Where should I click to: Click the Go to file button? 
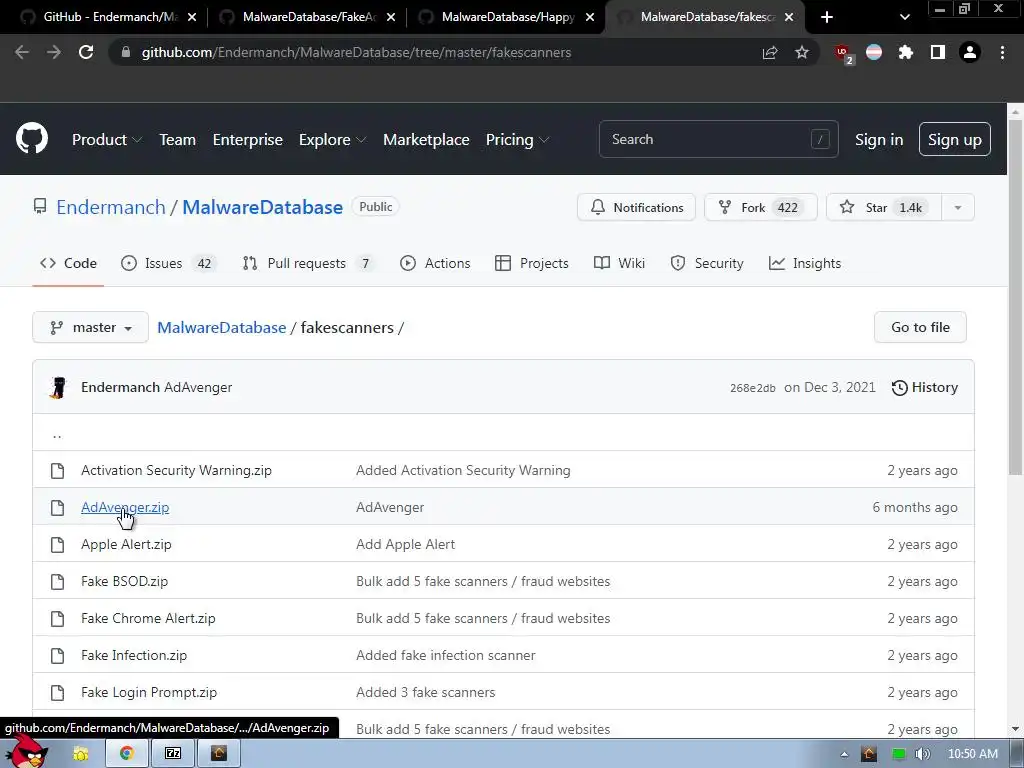tap(920, 327)
